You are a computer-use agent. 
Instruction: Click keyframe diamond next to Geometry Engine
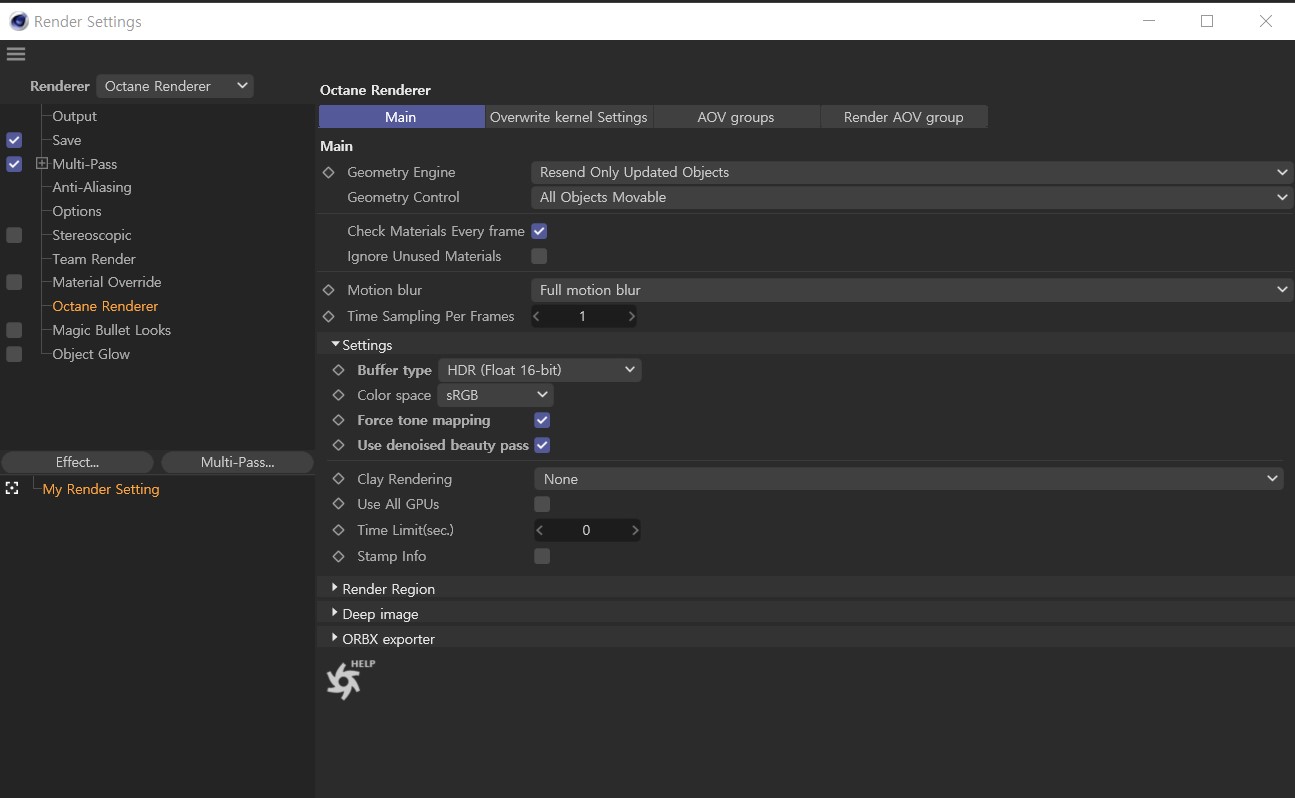click(x=329, y=172)
